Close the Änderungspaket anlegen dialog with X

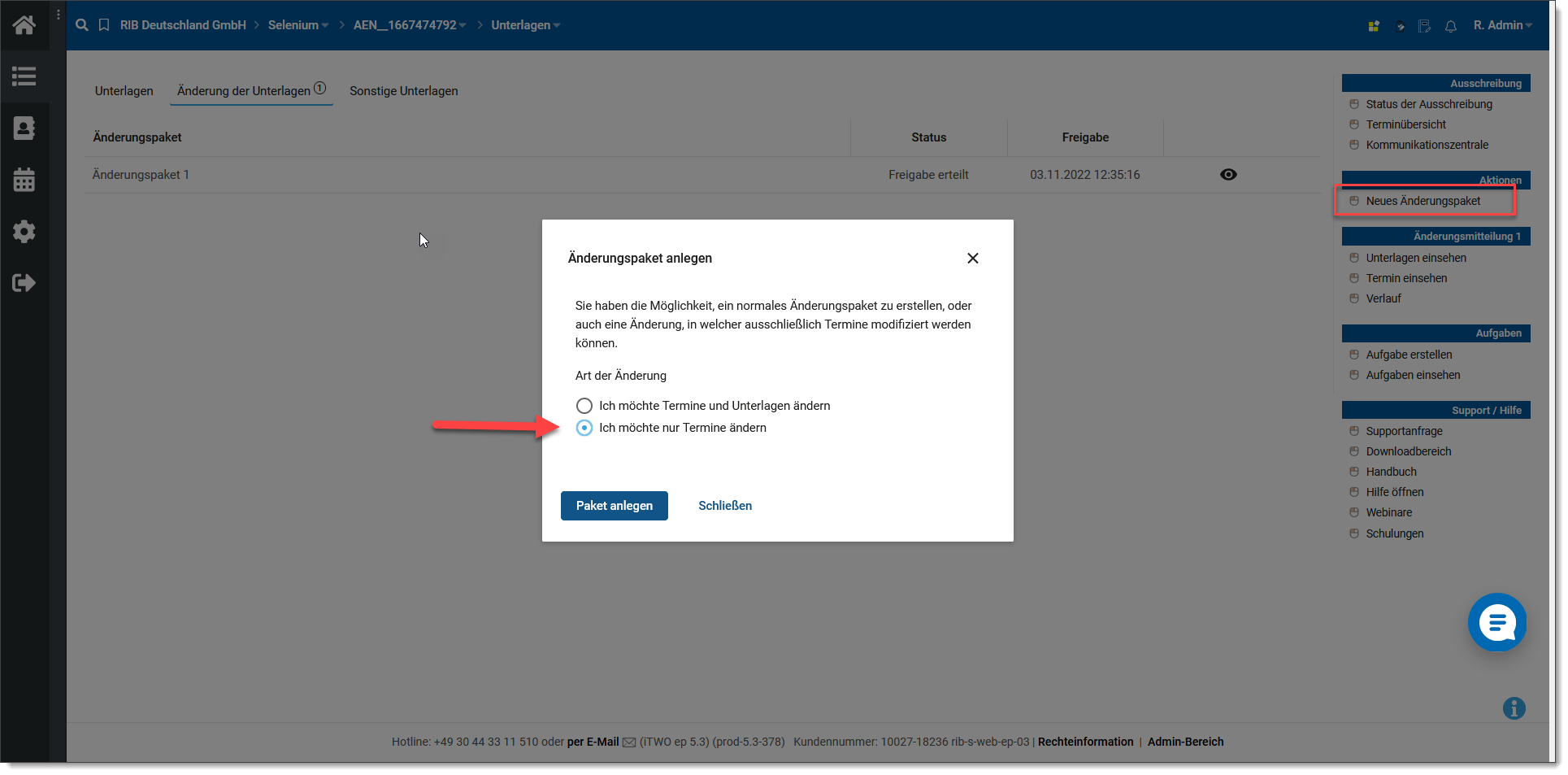(x=973, y=258)
